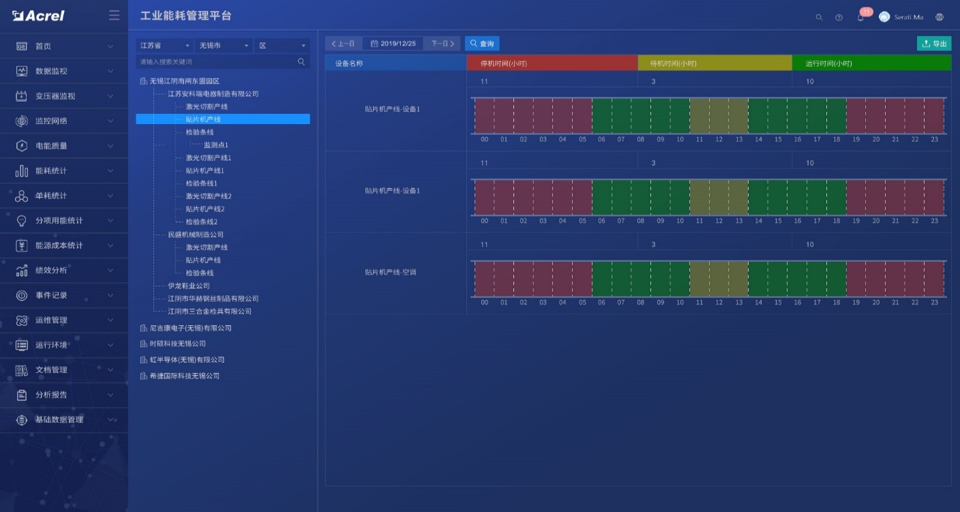Open the 分析报告 menu item

coord(64,395)
